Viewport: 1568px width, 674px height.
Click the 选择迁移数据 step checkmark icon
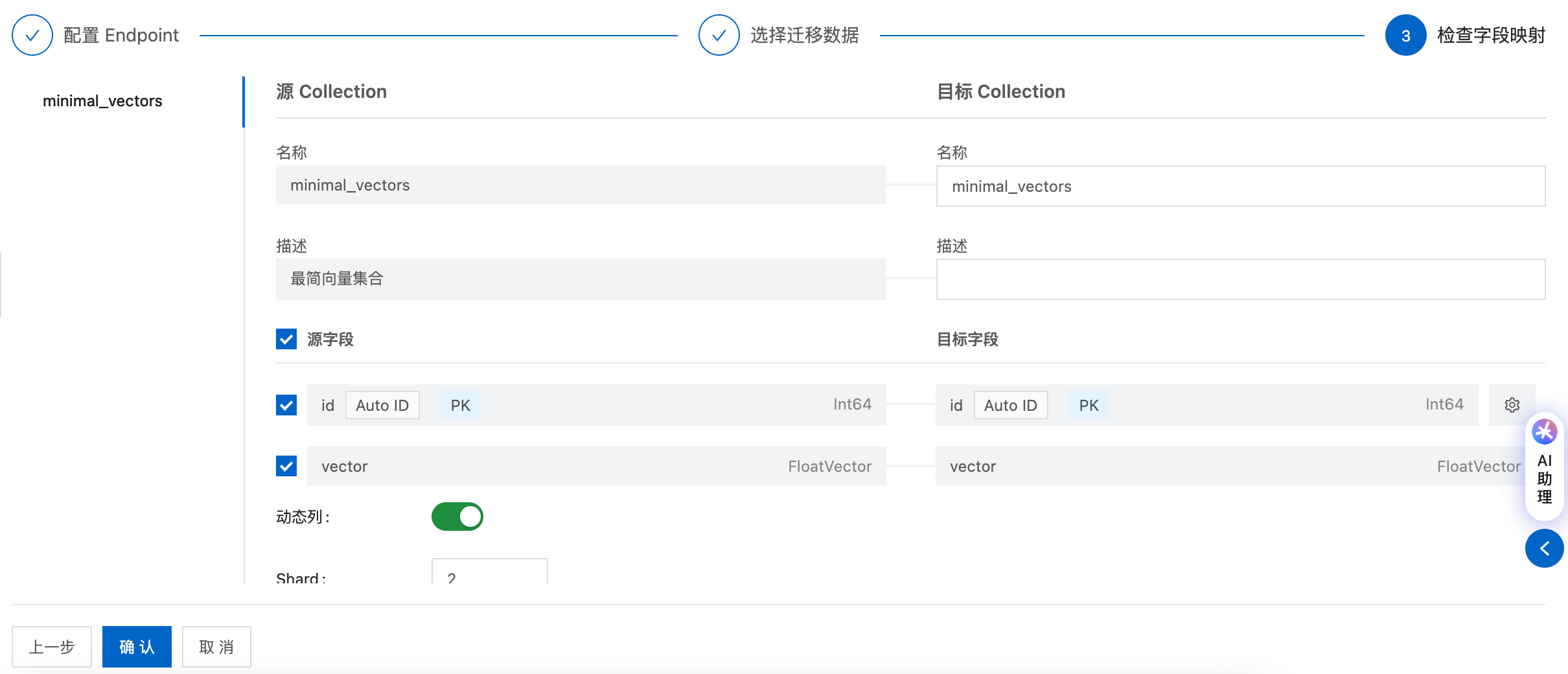(x=719, y=35)
